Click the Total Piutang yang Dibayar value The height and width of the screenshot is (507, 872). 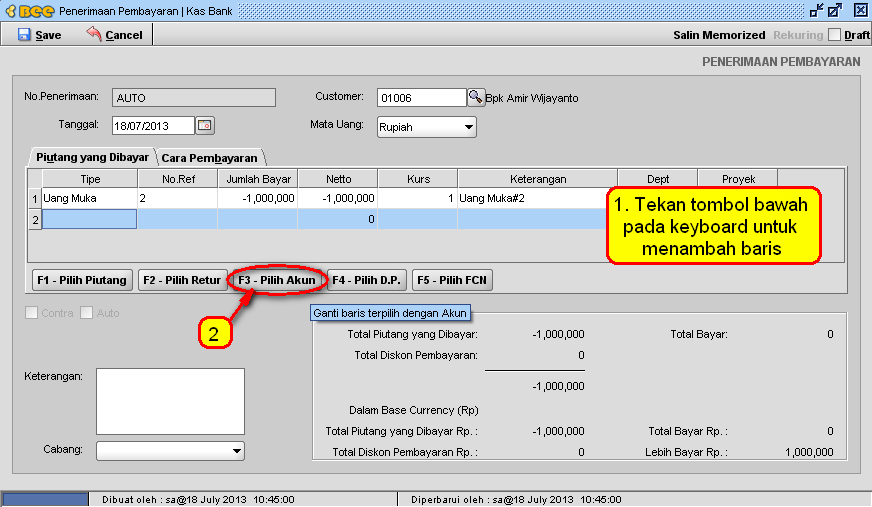click(x=558, y=334)
